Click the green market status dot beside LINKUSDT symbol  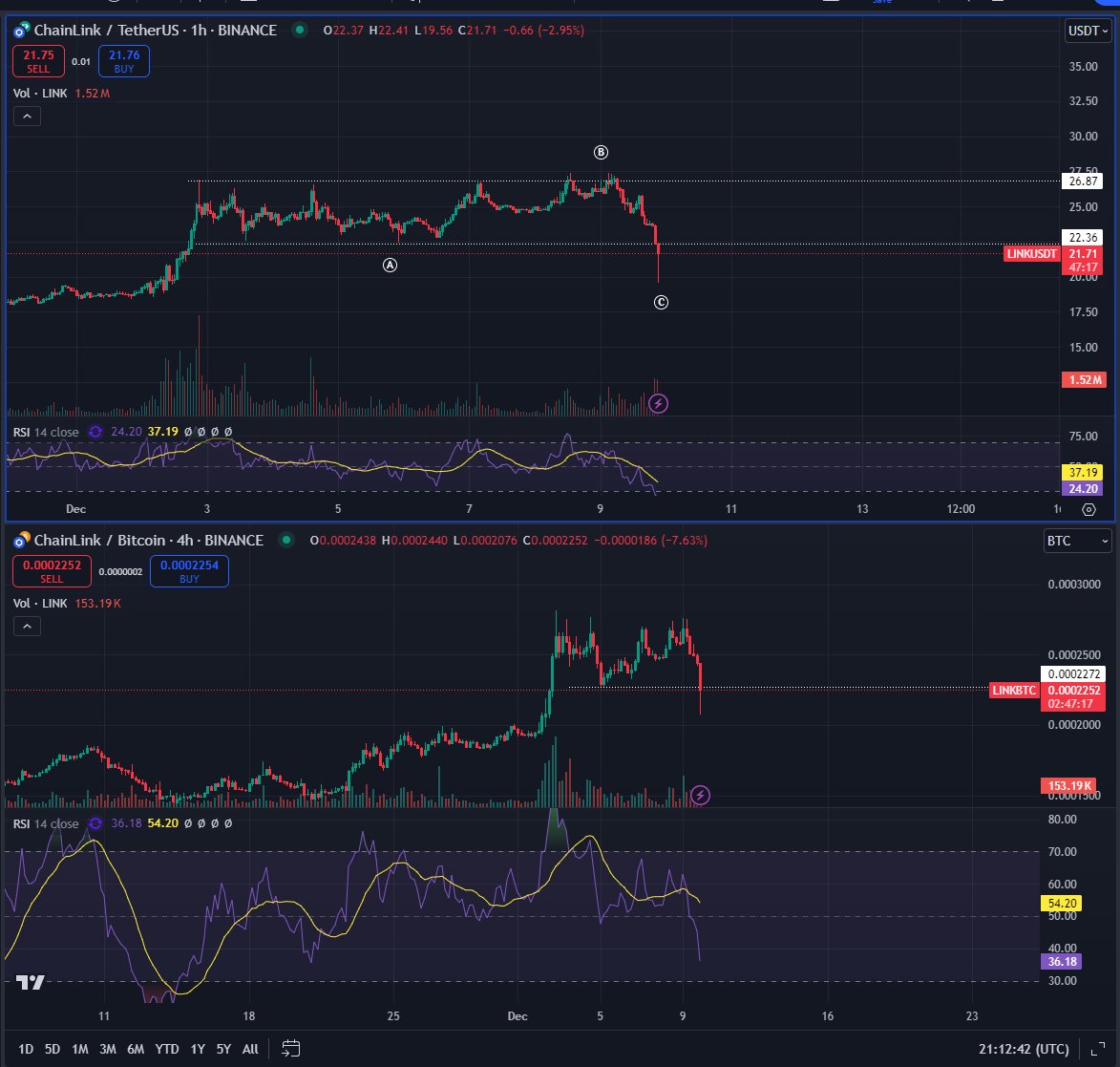click(x=300, y=31)
